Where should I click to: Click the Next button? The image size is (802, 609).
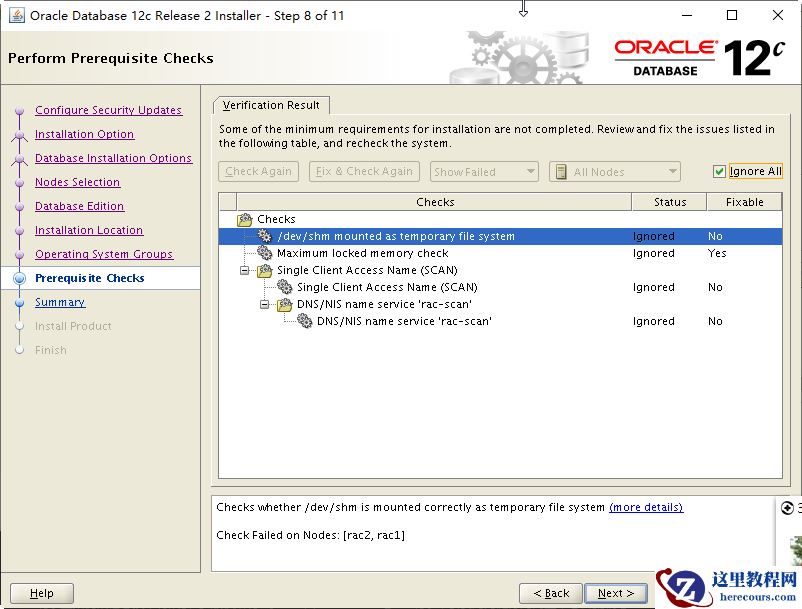616,593
